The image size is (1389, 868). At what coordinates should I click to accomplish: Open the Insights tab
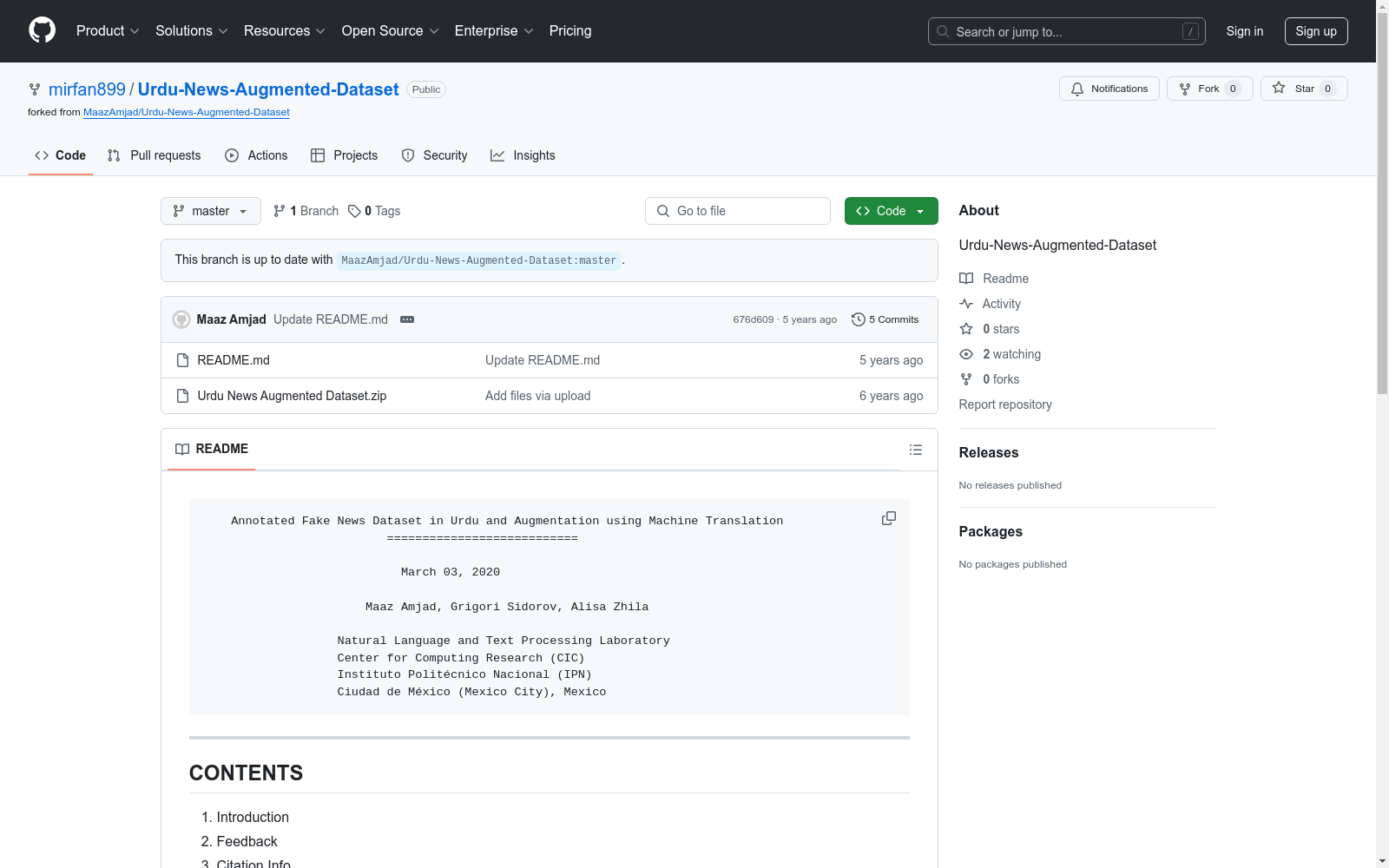[x=523, y=155]
